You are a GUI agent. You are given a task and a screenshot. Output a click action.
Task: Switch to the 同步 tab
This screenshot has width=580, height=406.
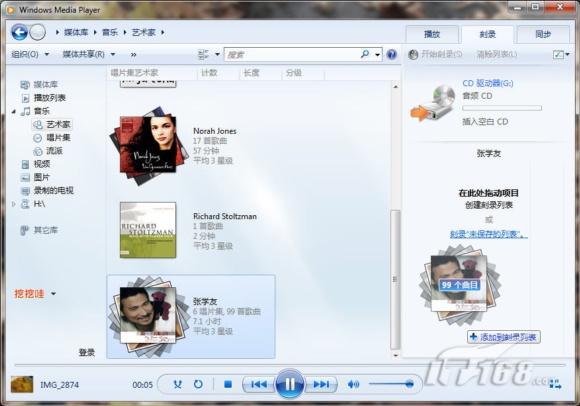[x=543, y=34]
